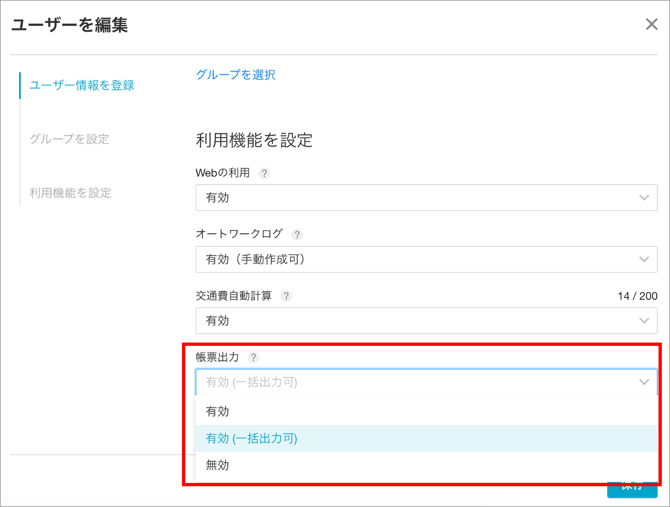The image size is (670, 507).
Task: Close the ユーザーを編集 dialog with the X
Action: pos(651,24)
